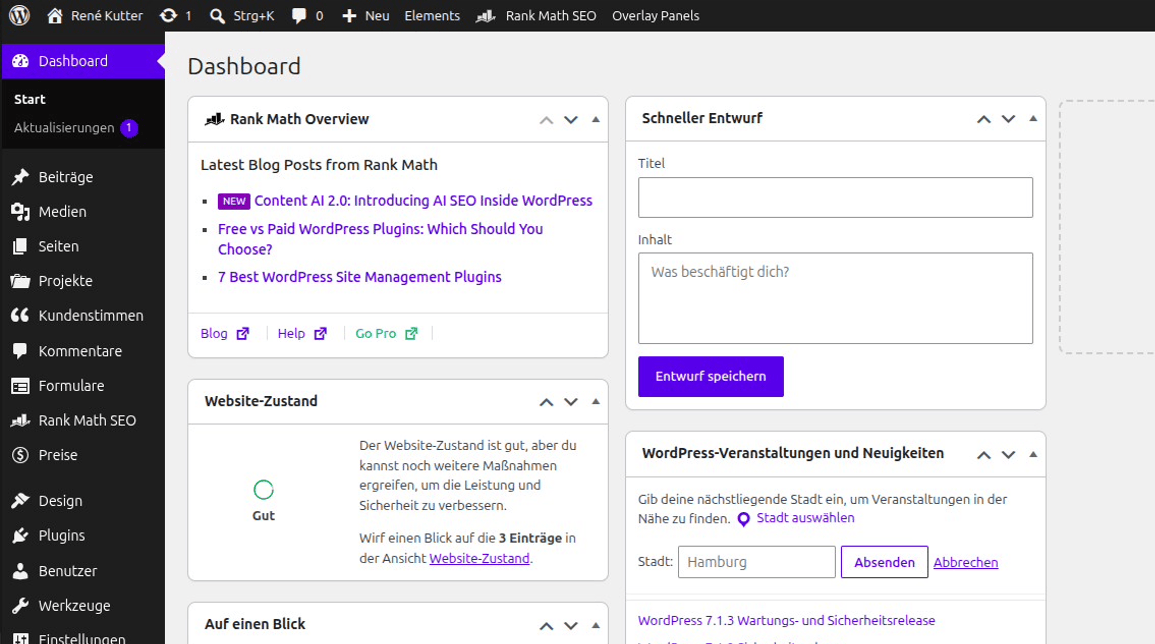Focus the Inhalt text area
Viewport: 1155px width, 644px height.
[835, 298]
